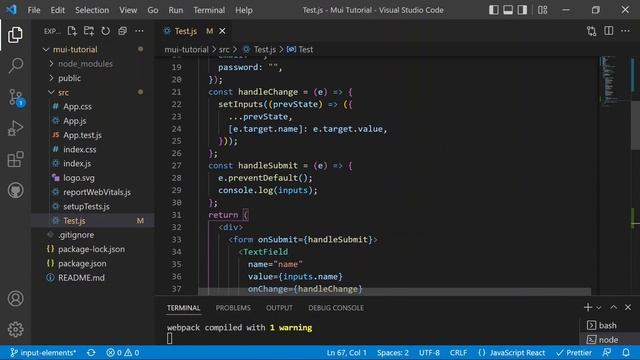The height and width of the screenshot is (360, 640).
Task: Toggle secondary side bar visibility
Action: coord(522,10)
